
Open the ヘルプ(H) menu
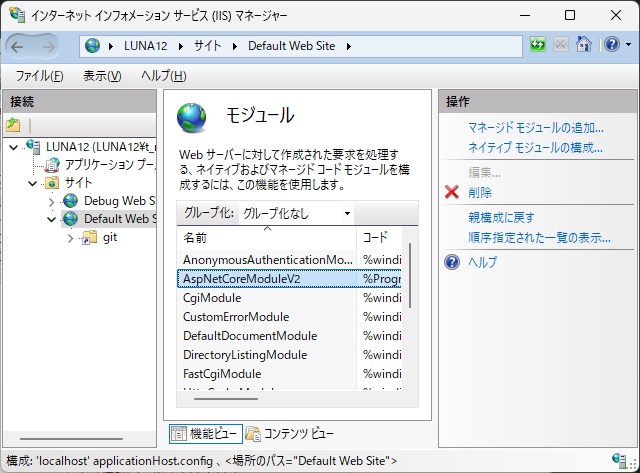tap(164, 76)
